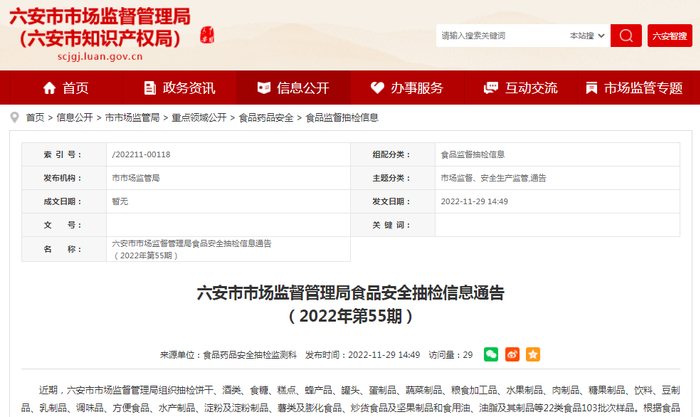Open the 政务资讯 navigation tab
Image resolution: width=700 pixels, height=417 pixels.
tap(179, 88)
